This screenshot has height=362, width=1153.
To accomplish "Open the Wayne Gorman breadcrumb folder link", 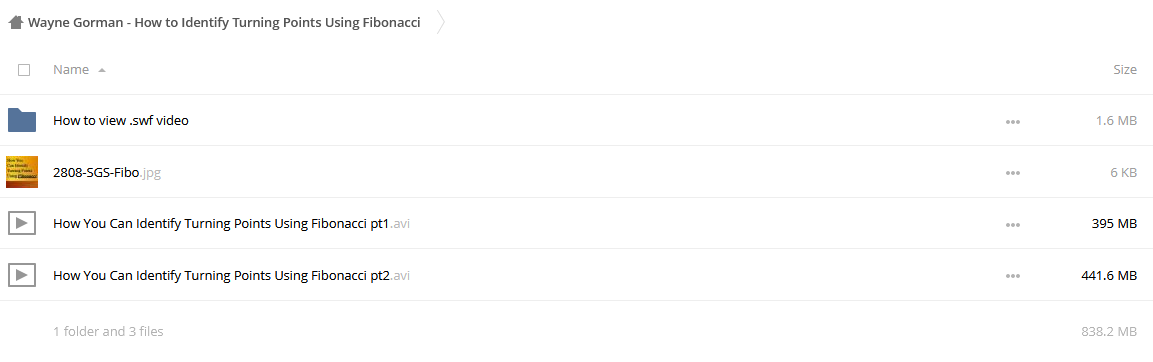I will pyautogui.click(x=224, y=23).
